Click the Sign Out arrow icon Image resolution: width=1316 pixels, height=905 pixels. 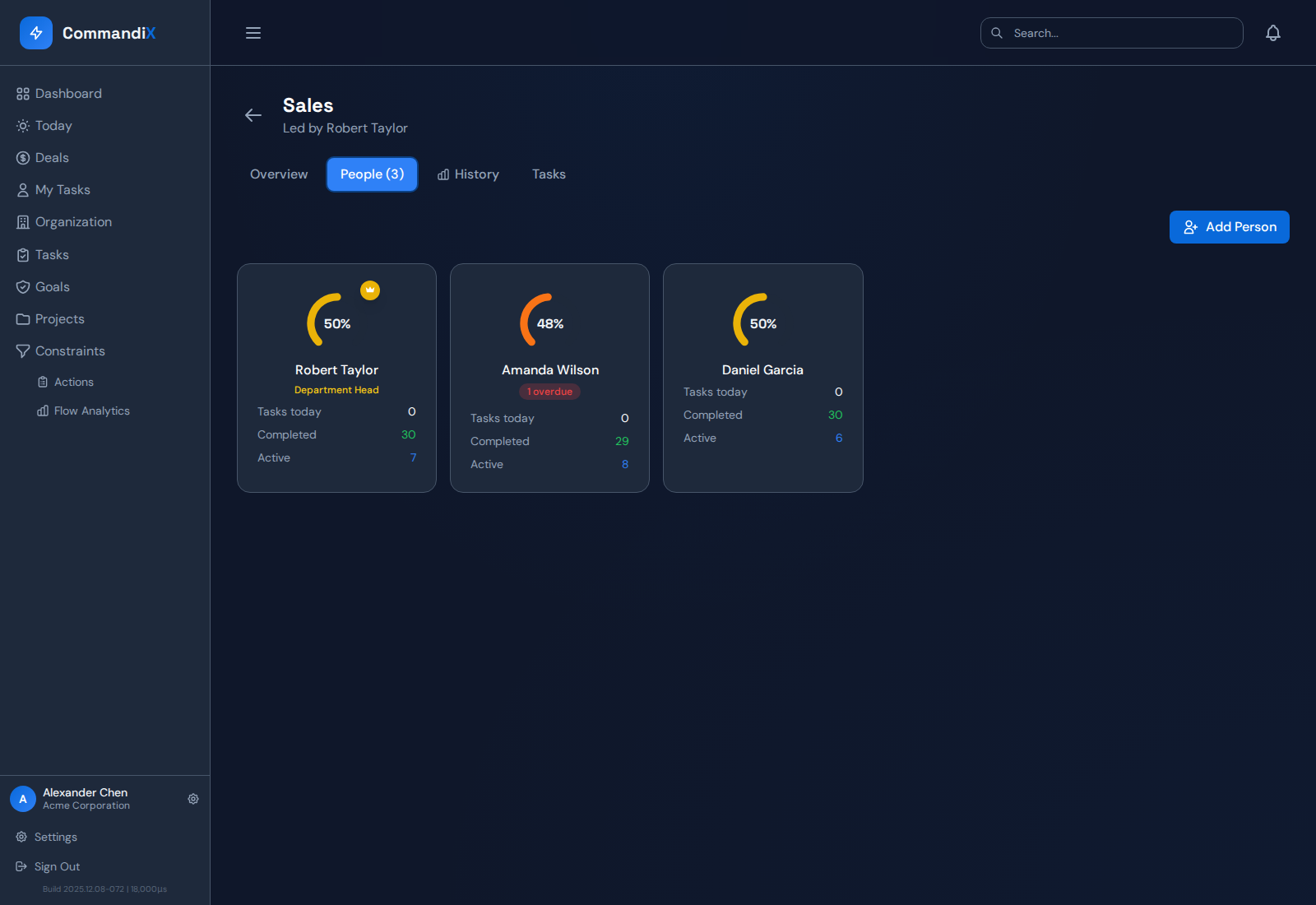(21, 866)
